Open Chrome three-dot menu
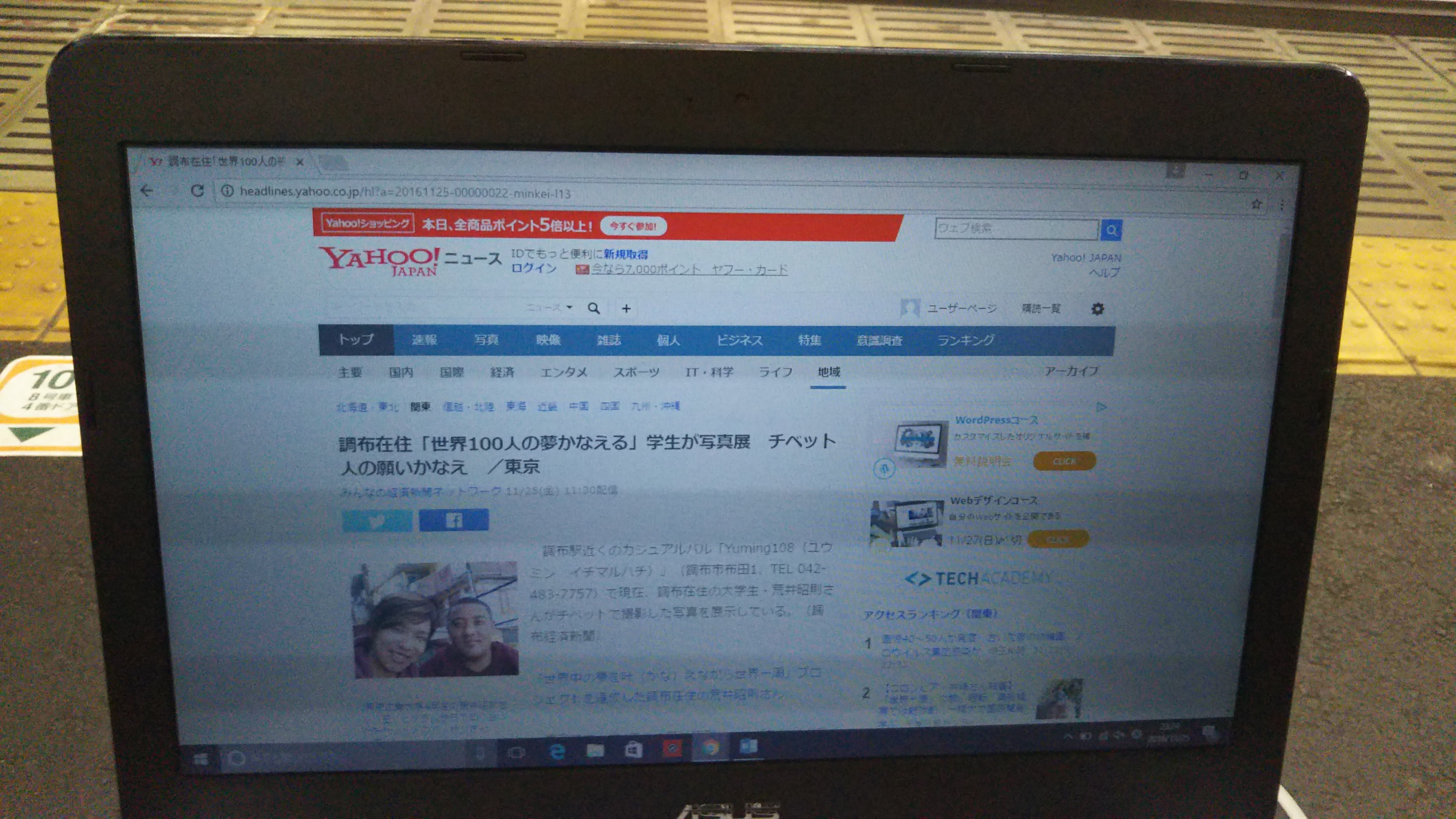The height and width of the screenshot is (819, 1456). pyautogui.click(x=1281, y=205)
